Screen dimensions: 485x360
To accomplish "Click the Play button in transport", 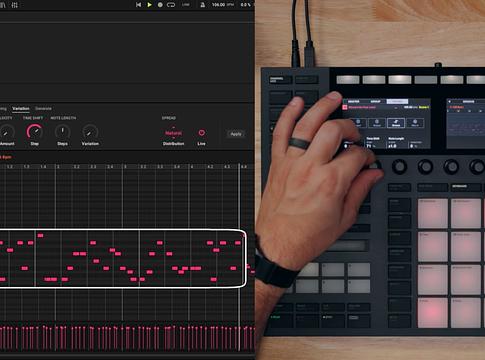I will 149,5.
